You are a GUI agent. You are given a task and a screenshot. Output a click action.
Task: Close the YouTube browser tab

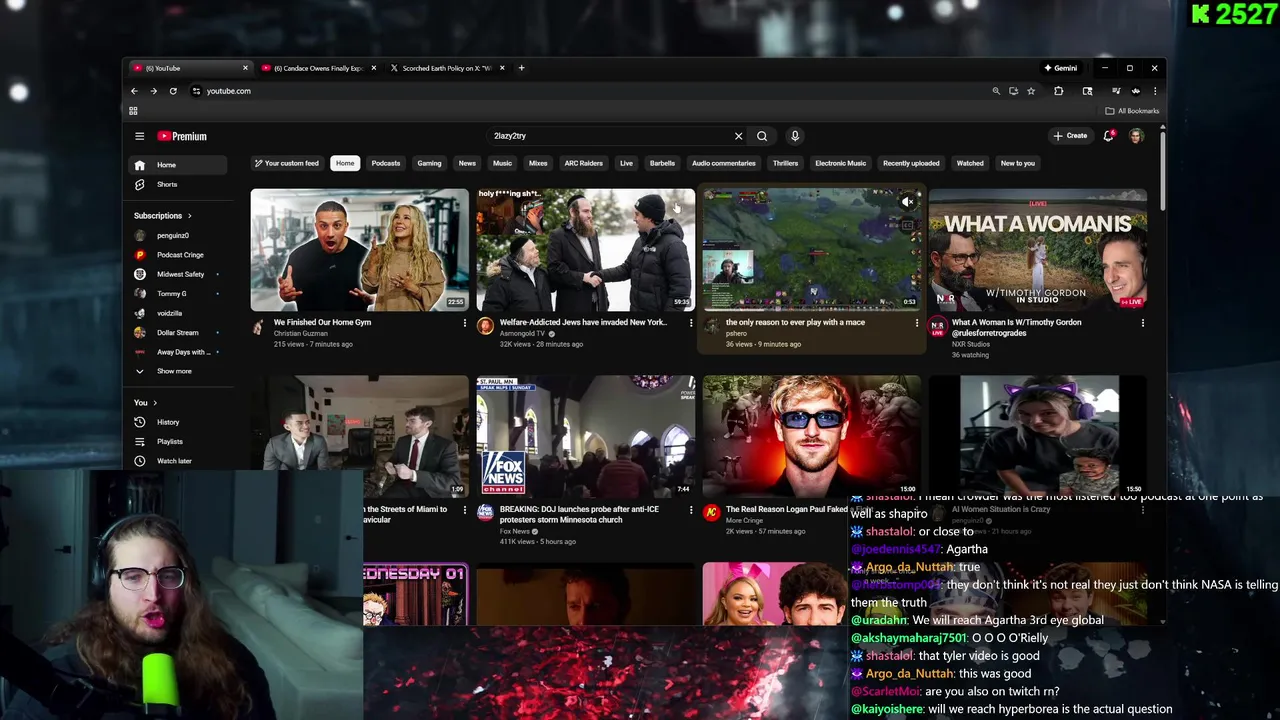[245, 68]
